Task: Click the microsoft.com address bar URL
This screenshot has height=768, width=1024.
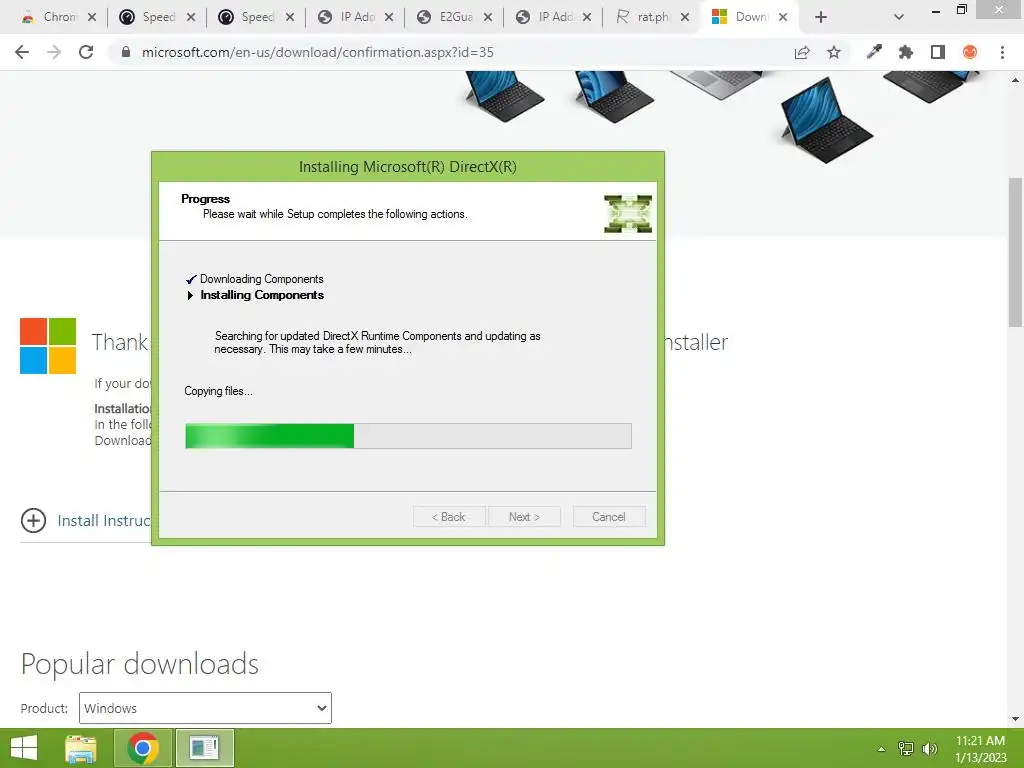Action: (x=317, y=52)
